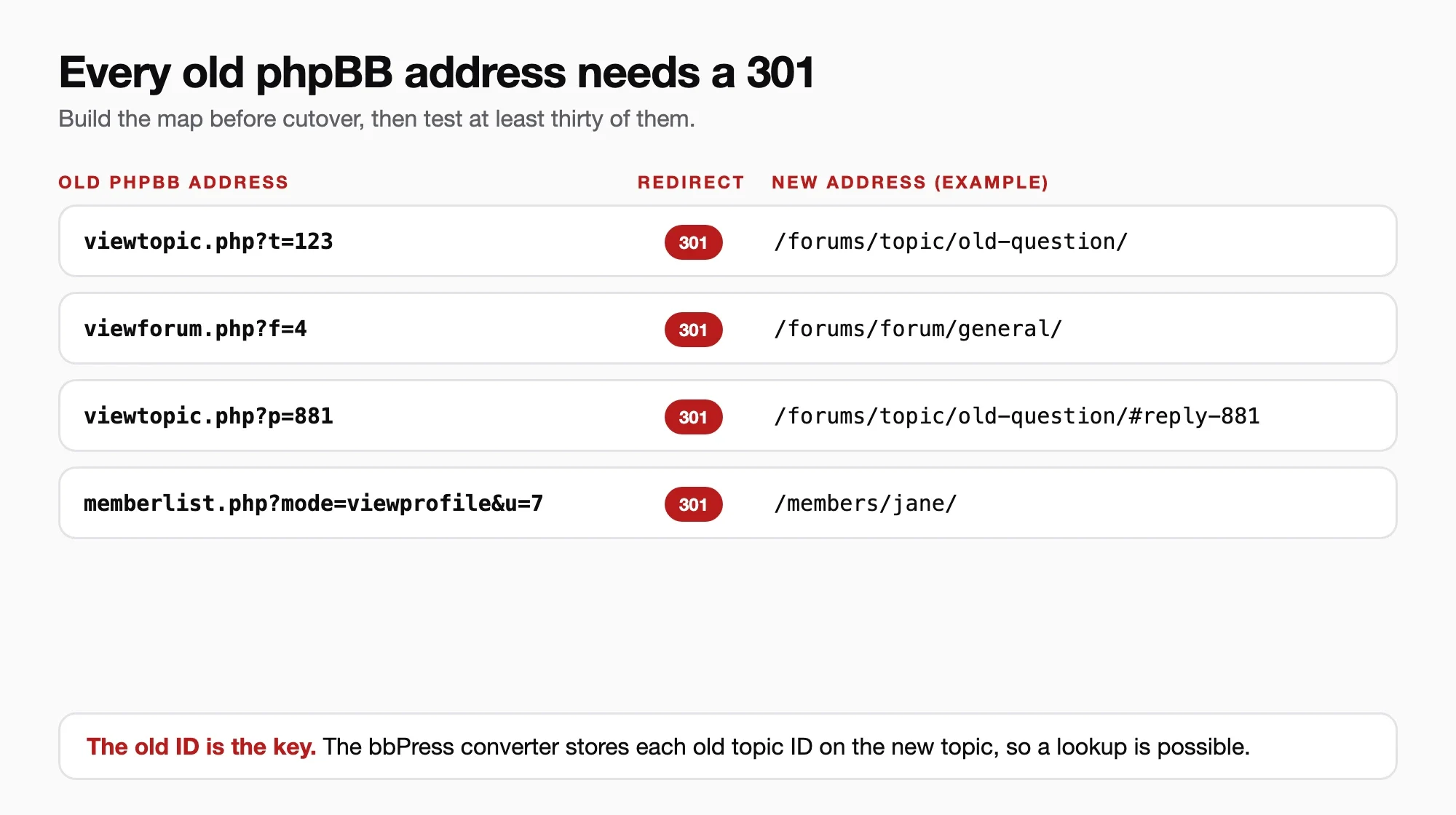Click the 301 badge for viewforum.php?f=4
This screenshot has height=815, width=1456.
tap(693, 330)
